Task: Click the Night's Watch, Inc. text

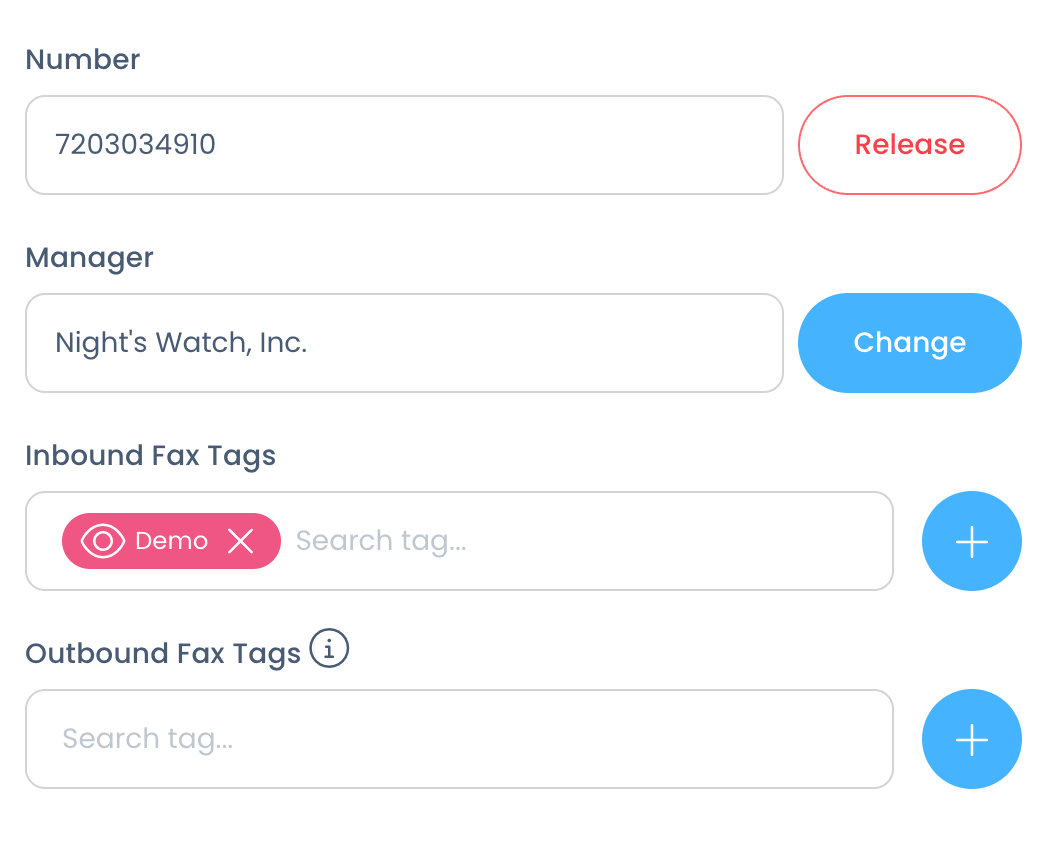Action: pyautogui.click(x=181, y=343)
